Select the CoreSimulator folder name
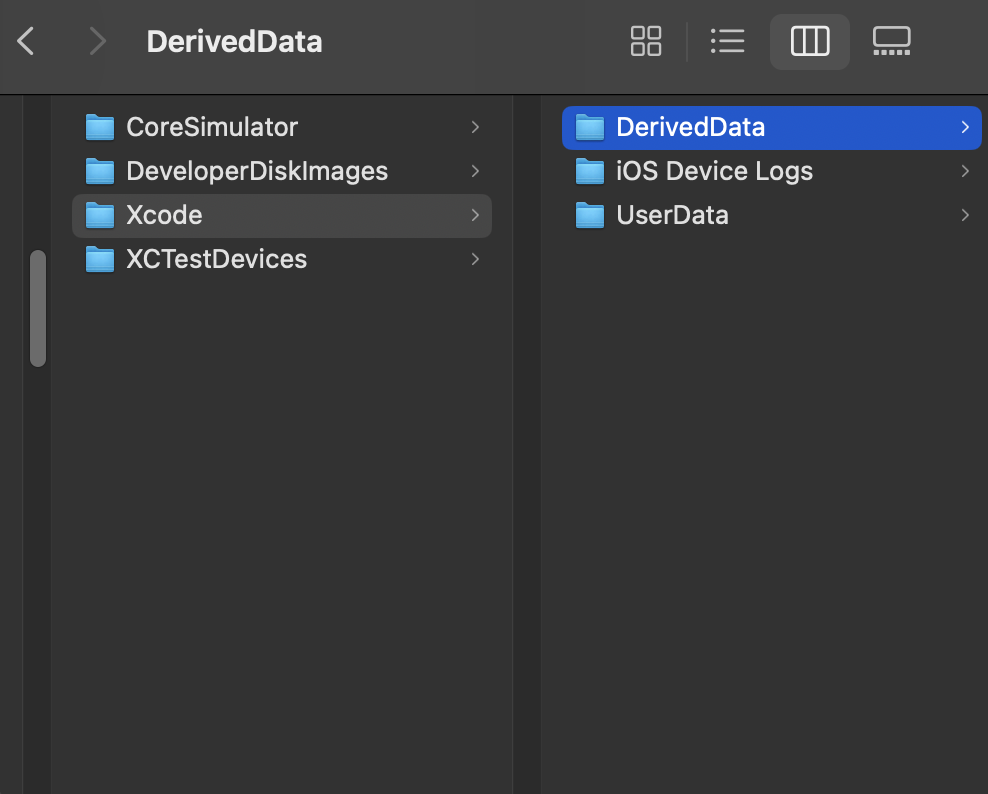Screen dimensions: 988x794 point(212,127)
